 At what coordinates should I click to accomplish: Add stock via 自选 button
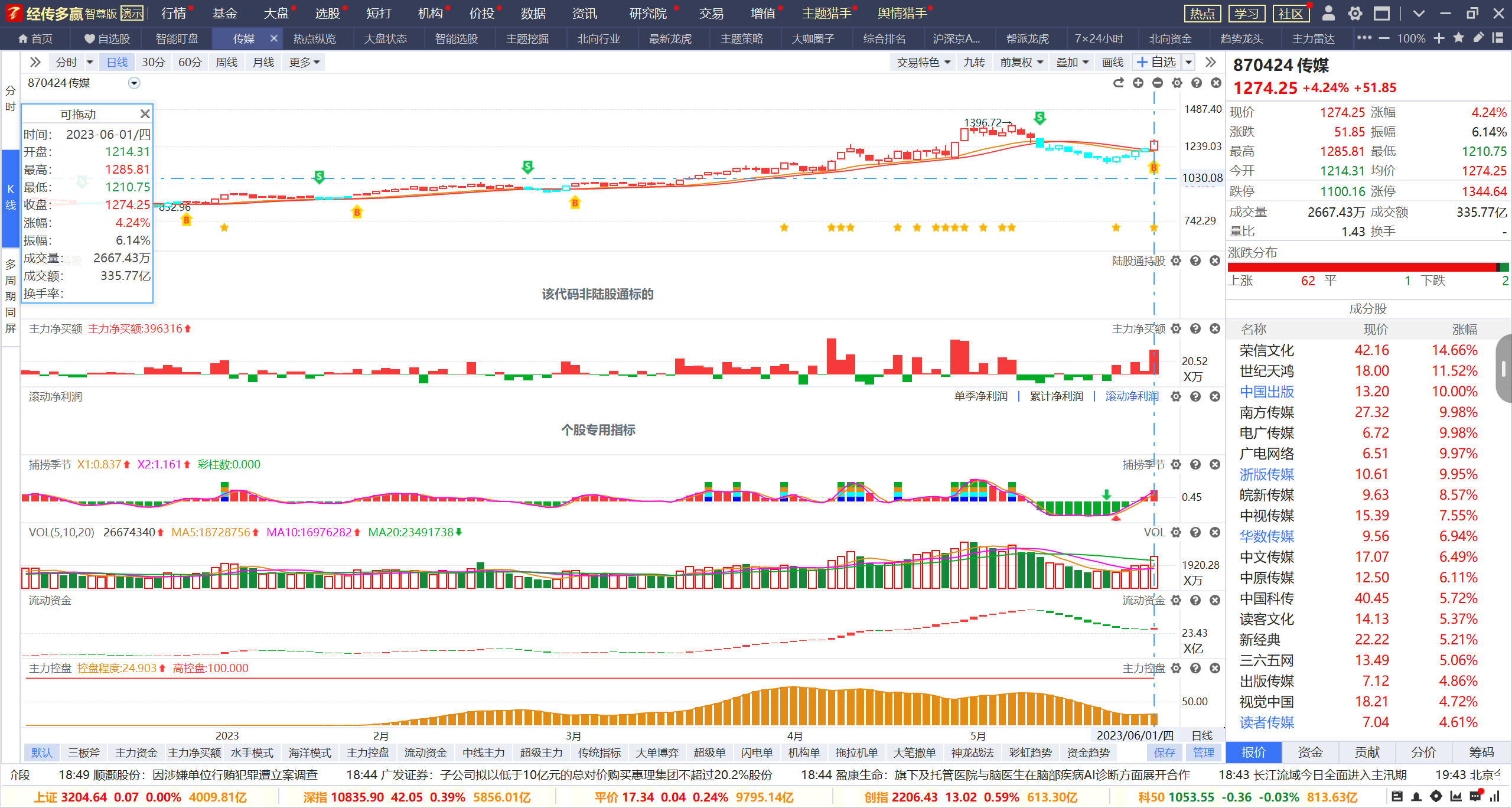click(x=1156, y=62)
